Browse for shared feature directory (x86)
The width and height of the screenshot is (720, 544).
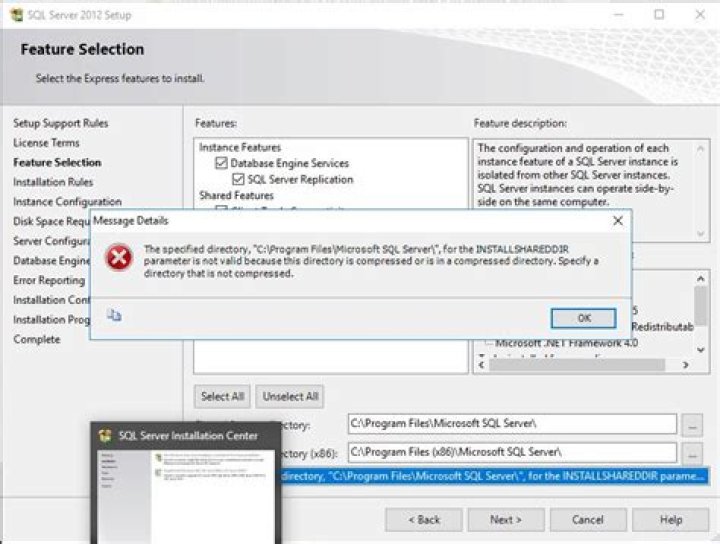(x=692, y=454)
